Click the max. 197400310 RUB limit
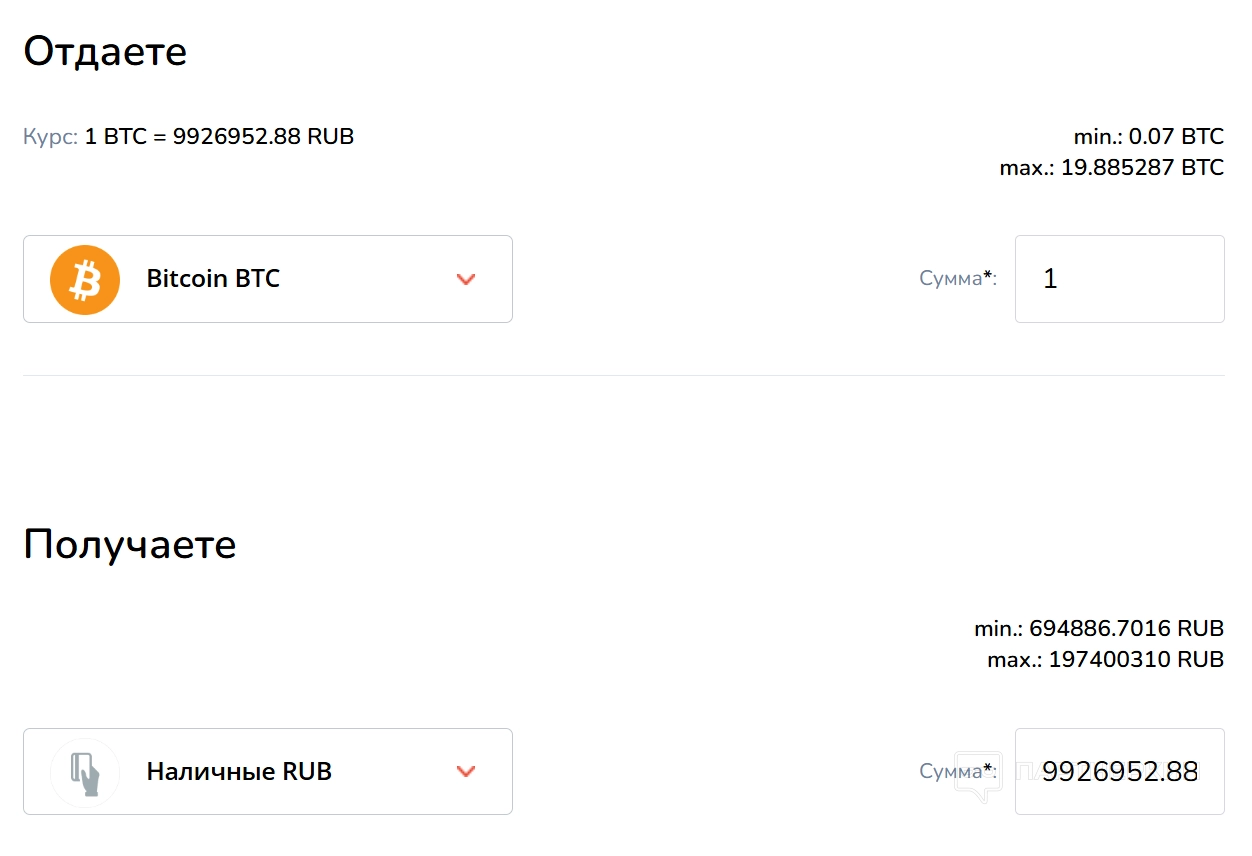The width and height of the screenshot is (1252, 856). pyautogui.click(x=1105, y=659)
